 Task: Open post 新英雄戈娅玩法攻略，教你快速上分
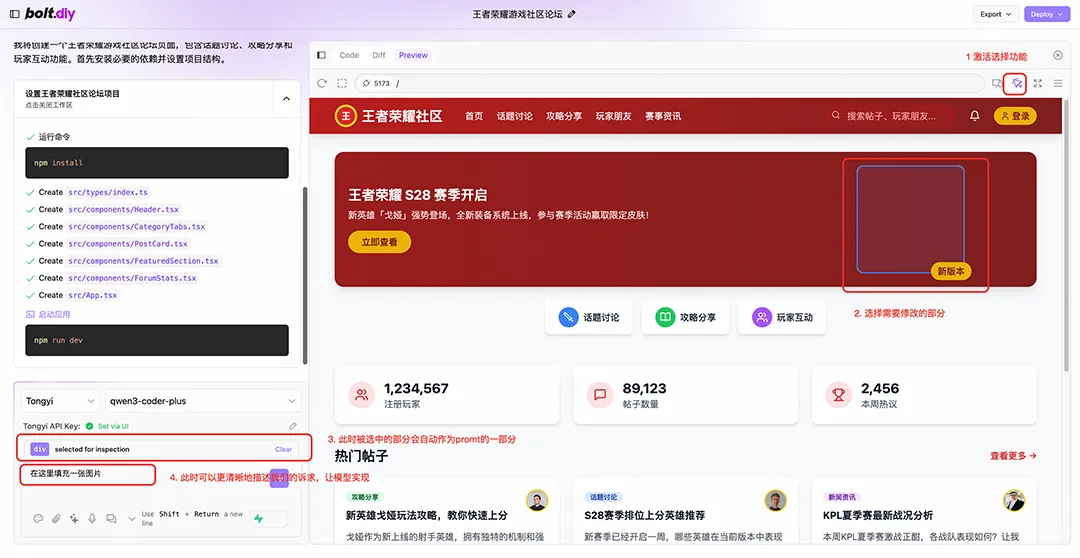(426, 515)
